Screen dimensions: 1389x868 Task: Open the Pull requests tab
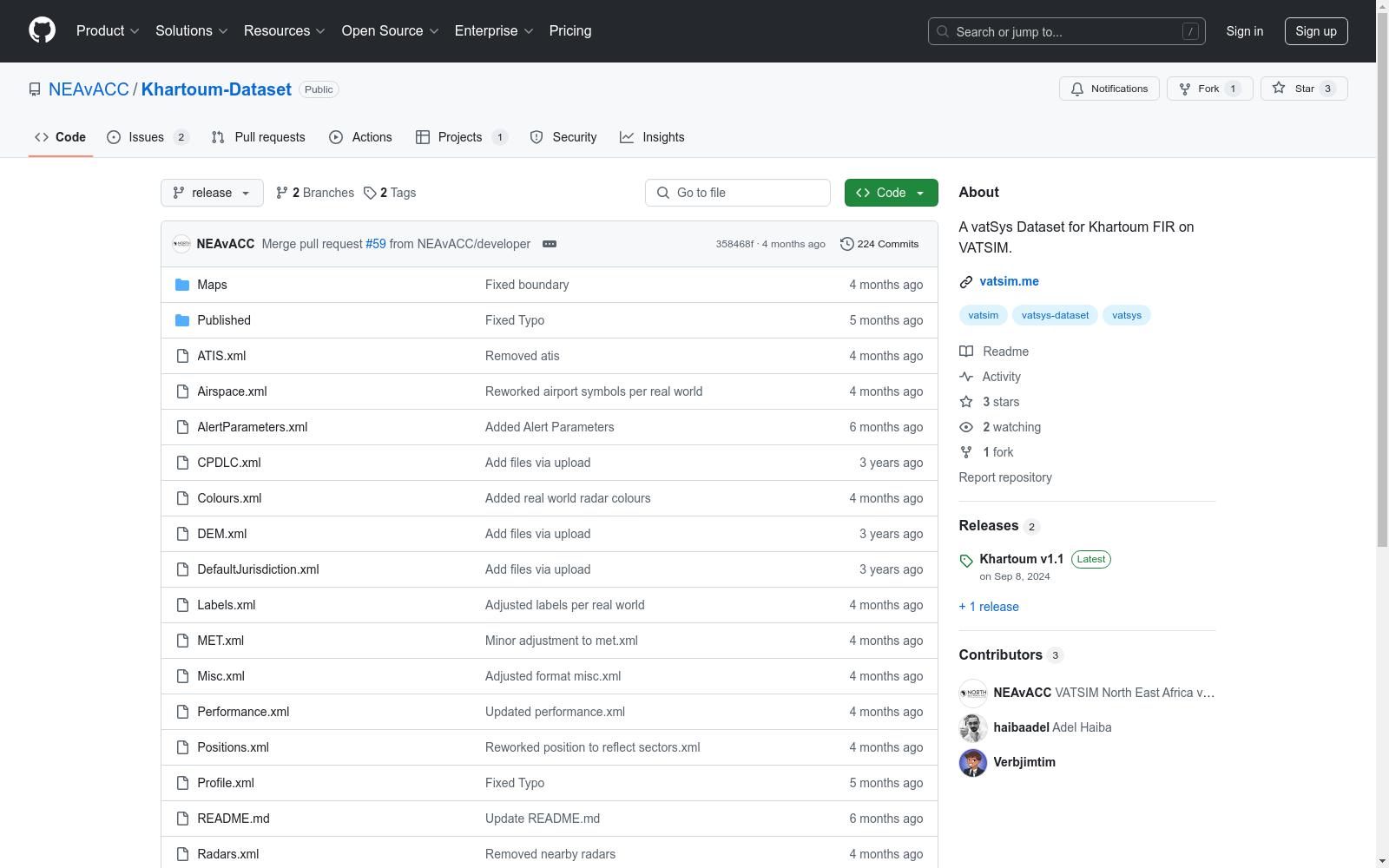coord(259,137)
